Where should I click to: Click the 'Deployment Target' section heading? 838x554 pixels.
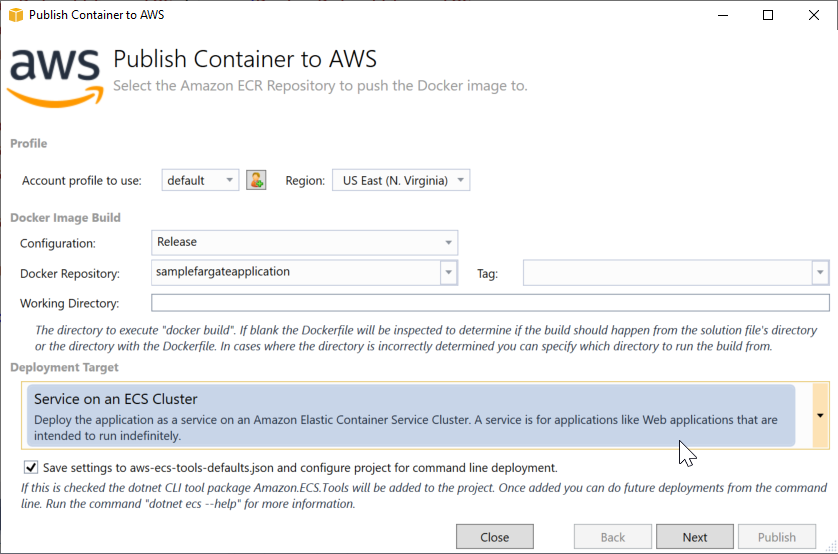click(x=64, y=367)
